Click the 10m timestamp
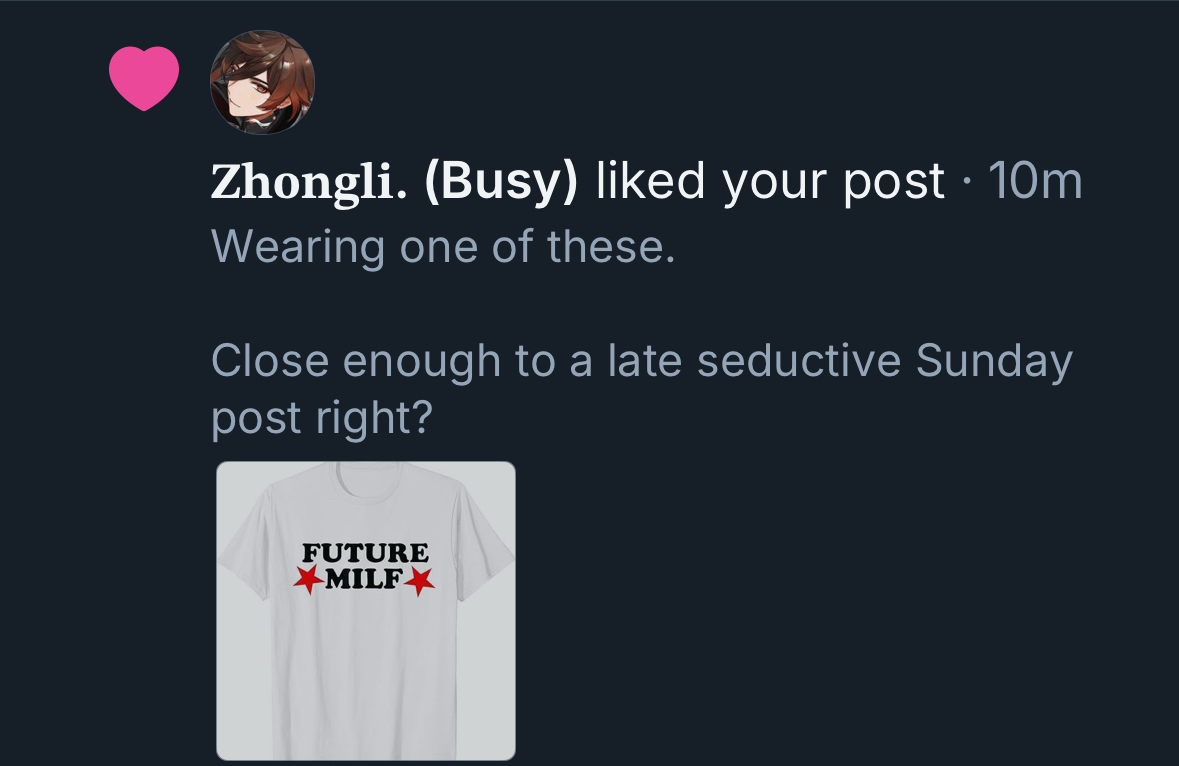 coord(1034,181)
